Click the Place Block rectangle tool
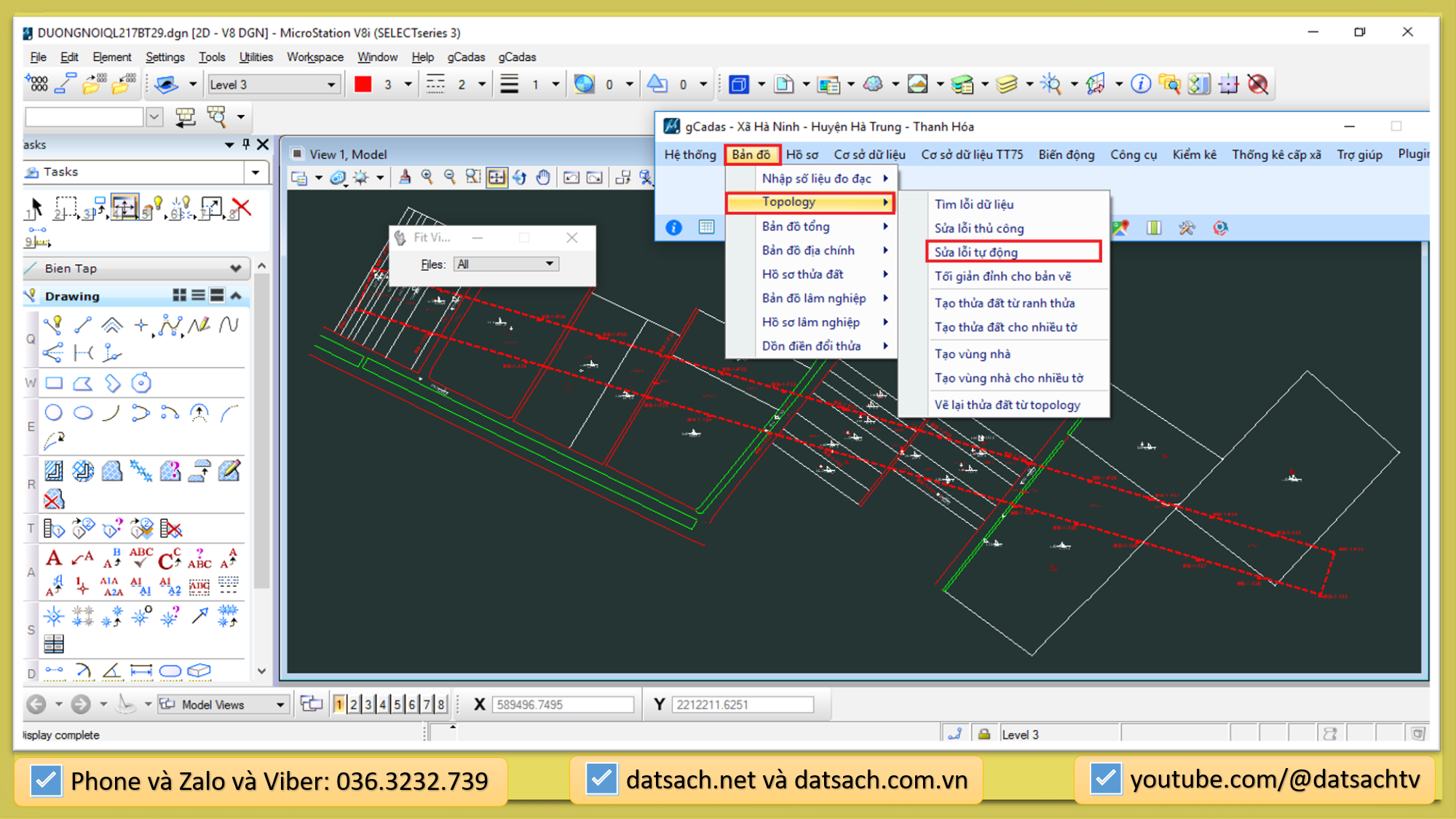 click(54, 383)
